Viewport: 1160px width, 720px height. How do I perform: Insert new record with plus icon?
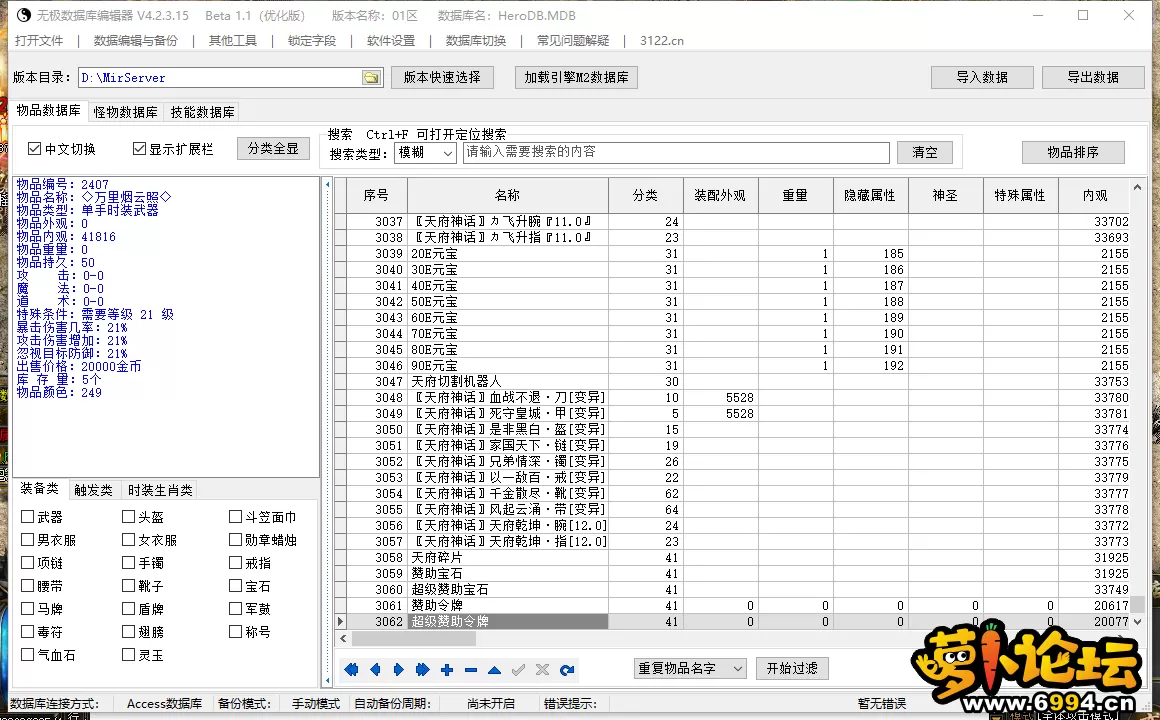click(447, 670)
